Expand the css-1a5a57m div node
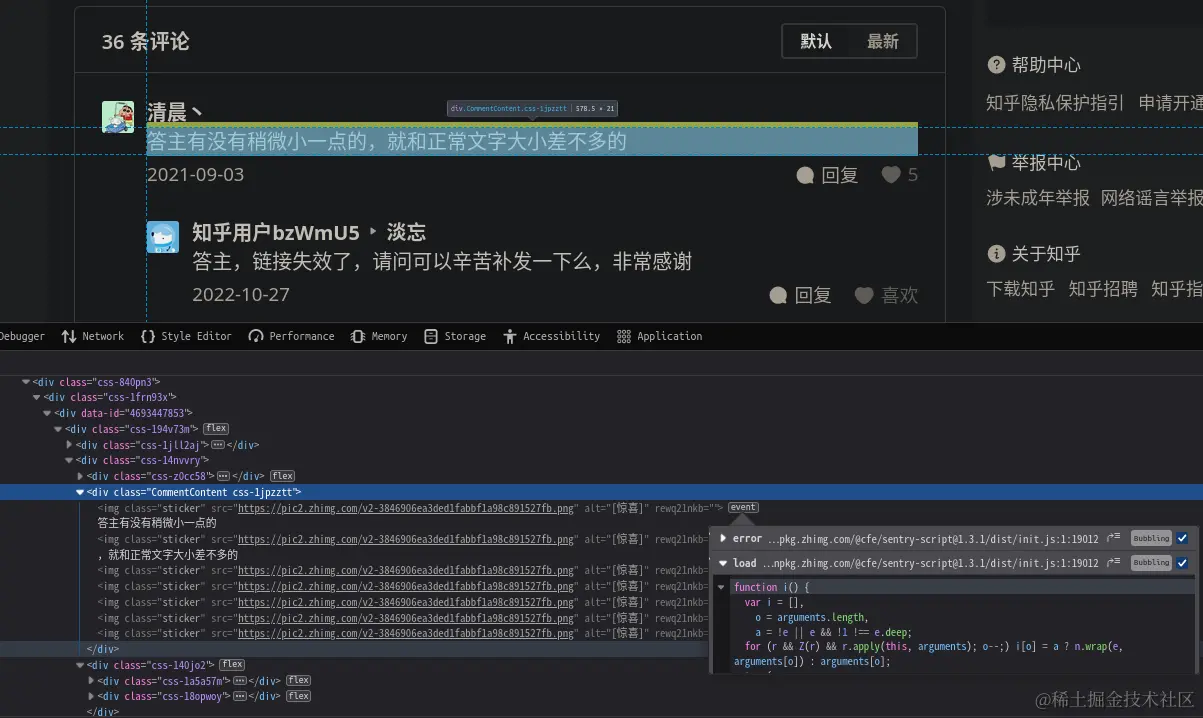This screenshot has width=1203, height=718. pyautogui.click(x=91, y=681)
